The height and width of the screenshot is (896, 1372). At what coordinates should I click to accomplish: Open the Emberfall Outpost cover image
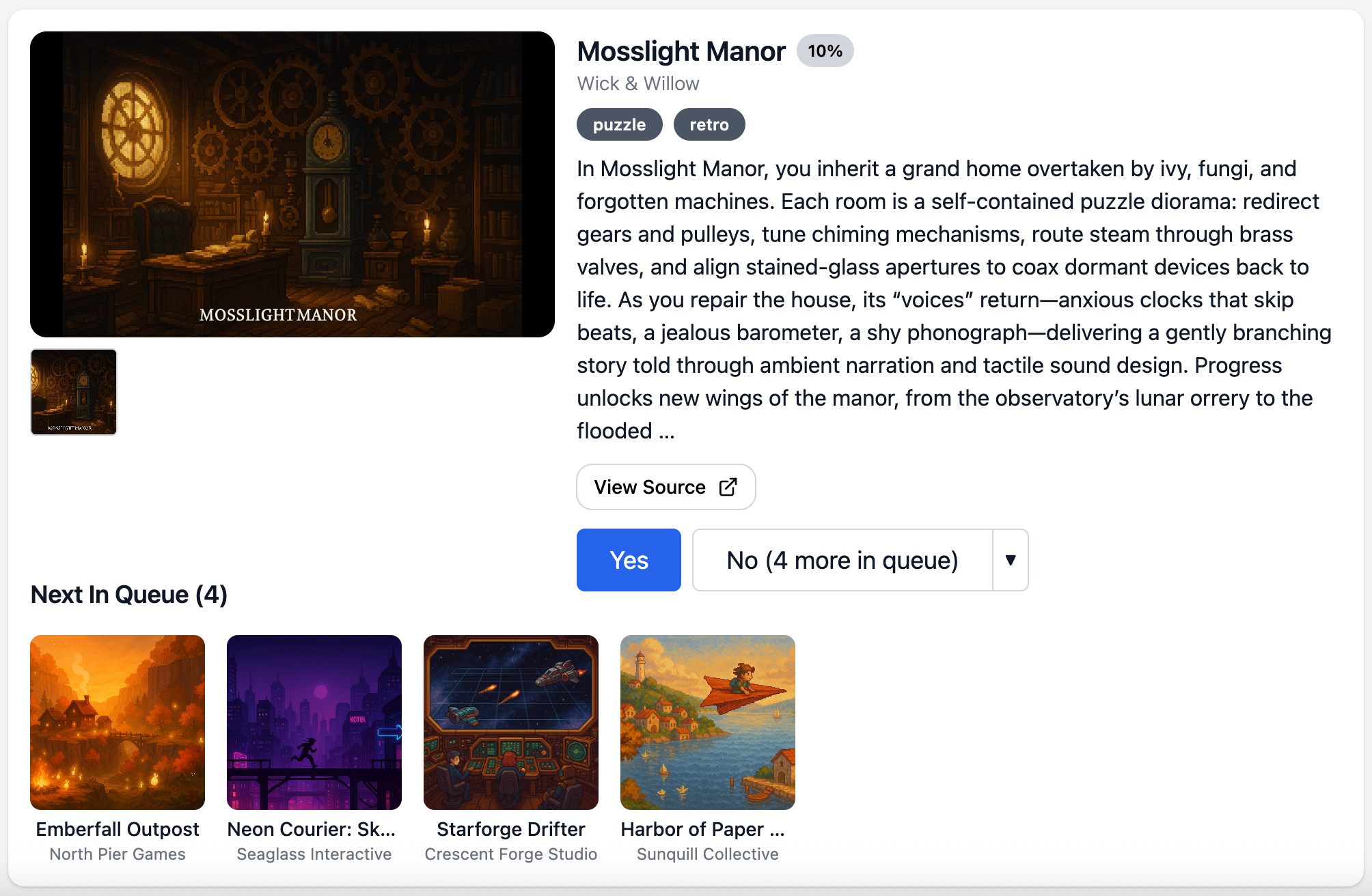point(118,723)
